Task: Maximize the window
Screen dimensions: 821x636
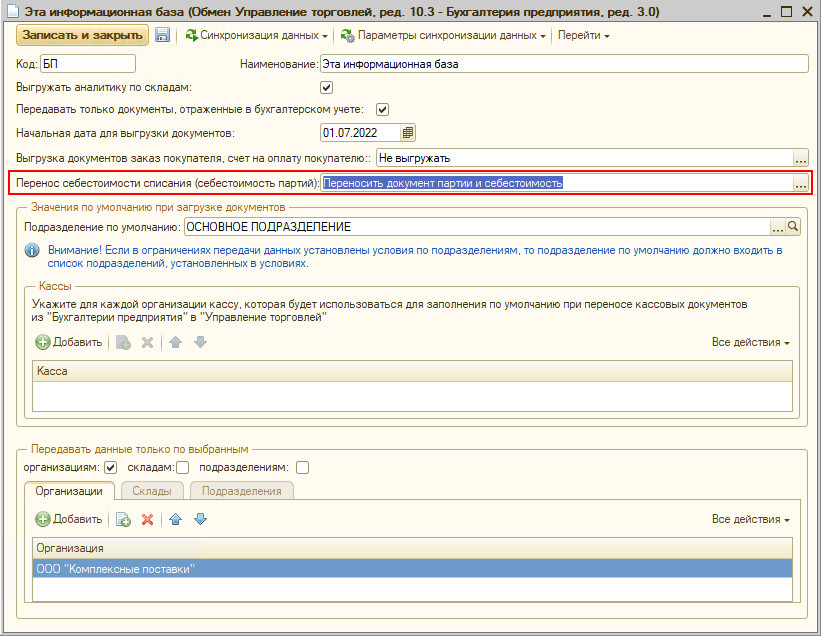Action: pyautogui.click(x=786, y=11)
